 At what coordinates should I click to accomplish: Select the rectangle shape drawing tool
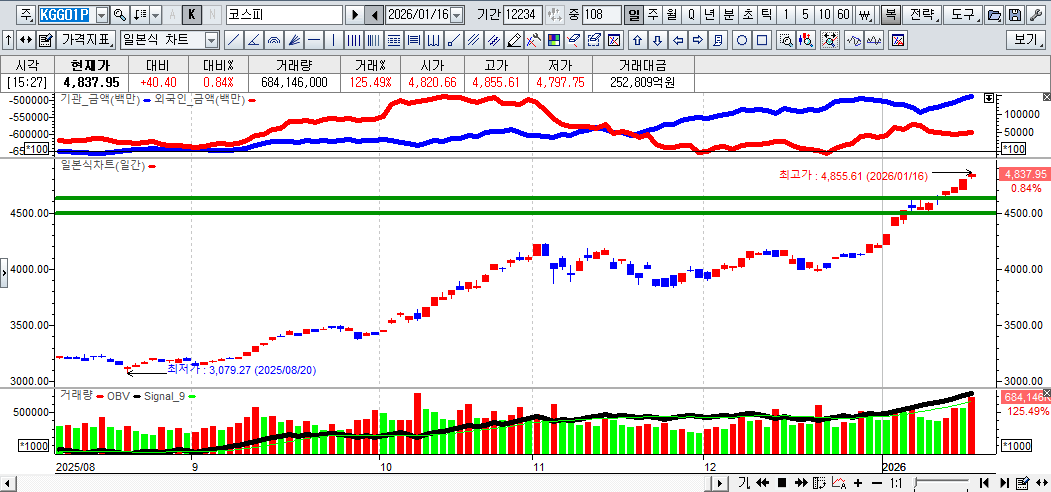(x=762, y=40)
